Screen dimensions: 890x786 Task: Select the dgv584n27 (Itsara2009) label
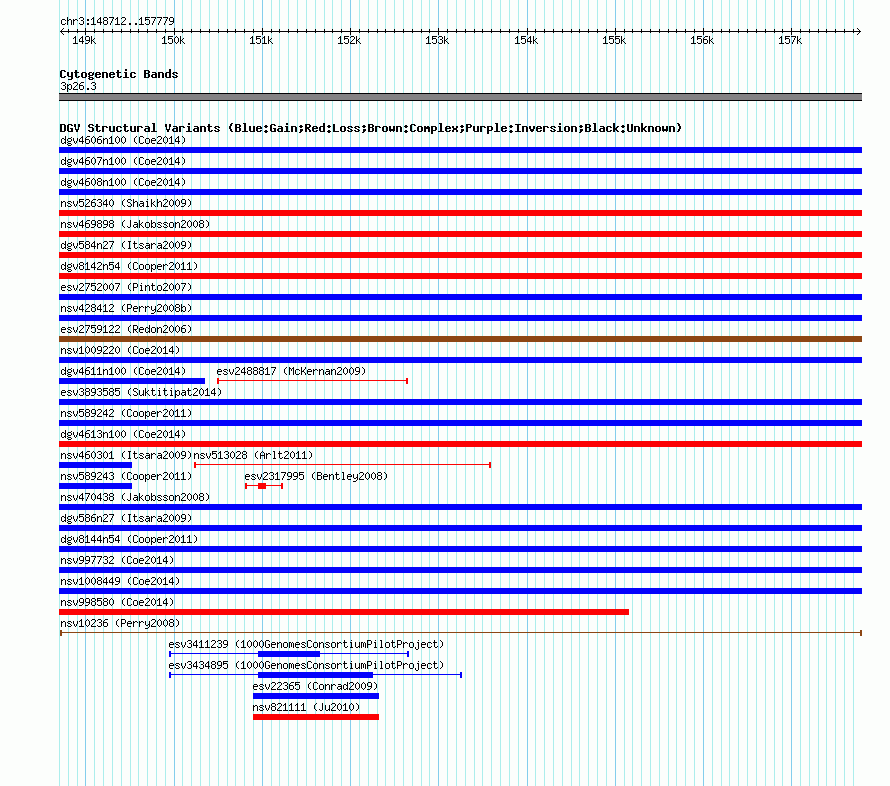point(126,245)
